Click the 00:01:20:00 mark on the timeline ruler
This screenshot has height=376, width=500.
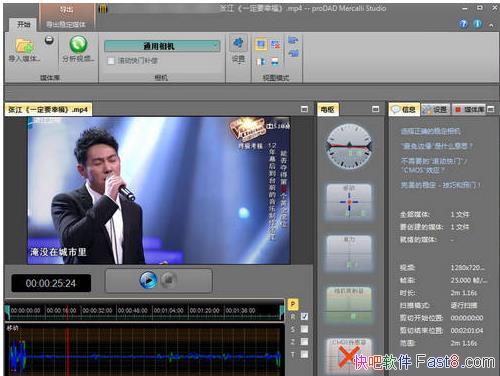click(204, 311)
